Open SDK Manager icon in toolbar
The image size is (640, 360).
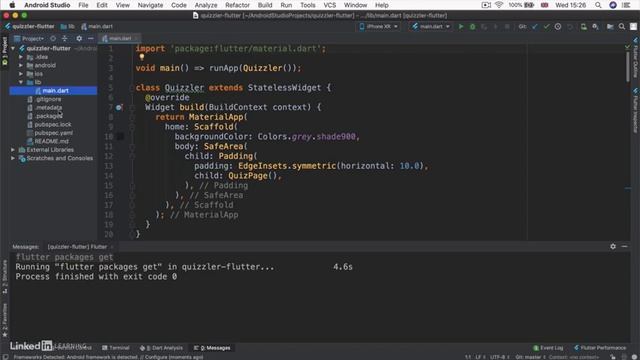pyautogui.click(x=596, y=27)
